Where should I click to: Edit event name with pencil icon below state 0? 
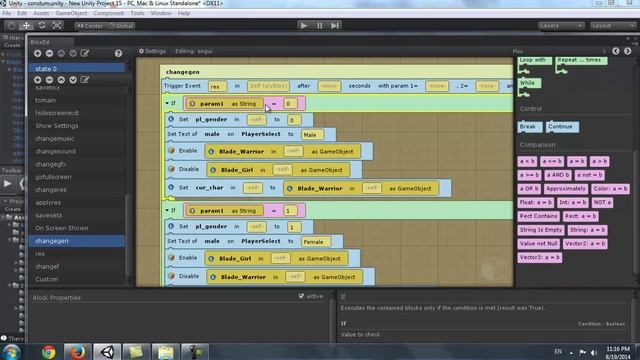pos(85,80)
